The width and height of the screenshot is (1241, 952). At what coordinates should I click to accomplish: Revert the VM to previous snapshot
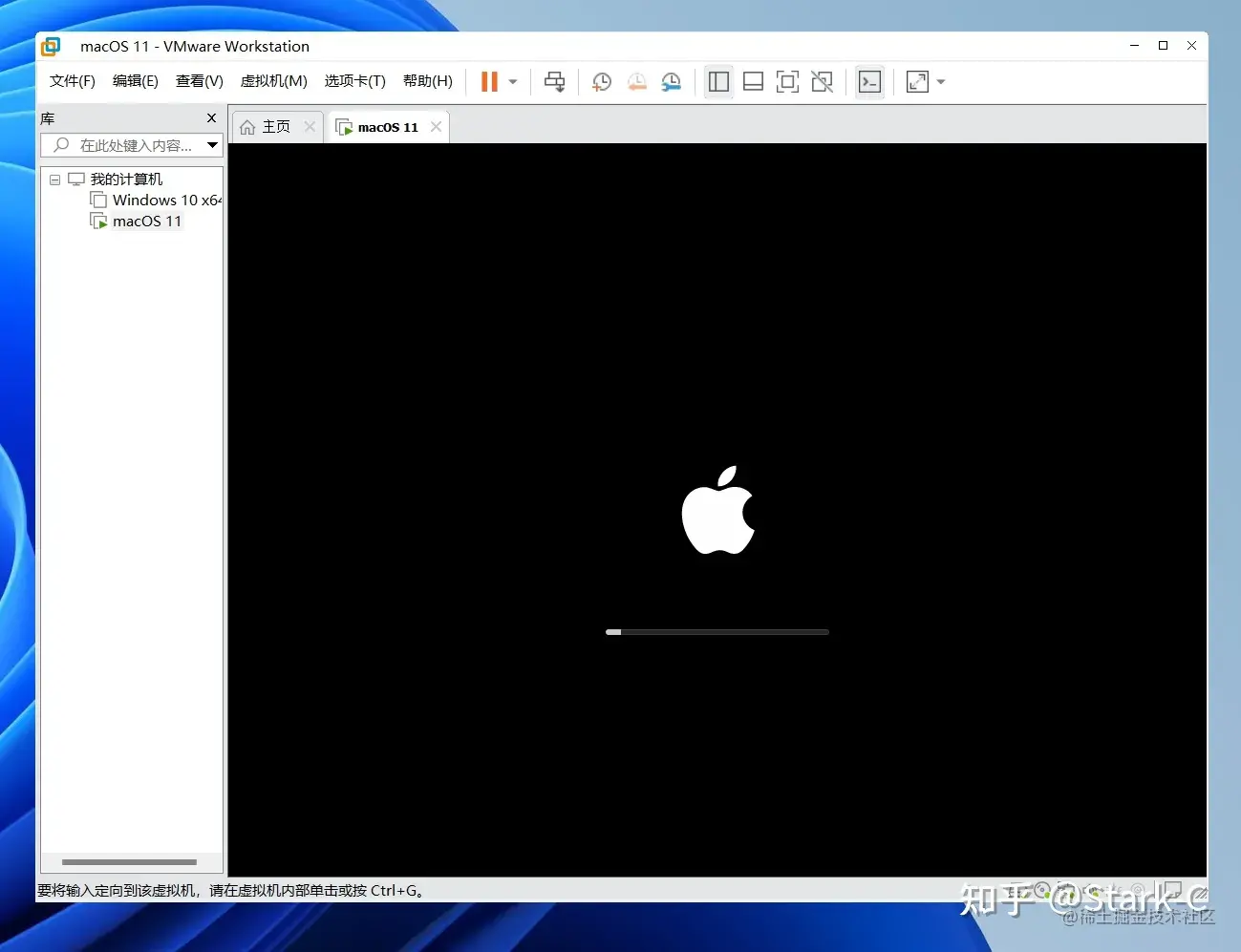637,82
